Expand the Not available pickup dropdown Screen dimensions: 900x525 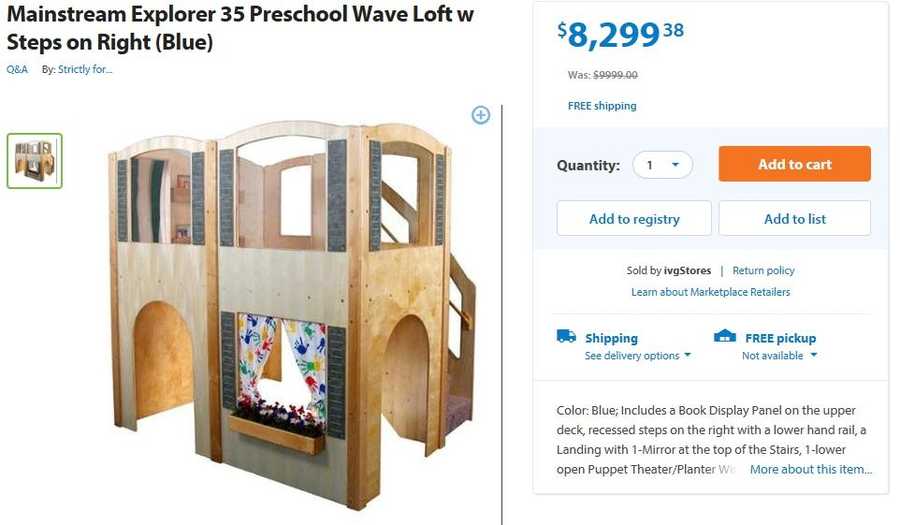tap(779, 356)
